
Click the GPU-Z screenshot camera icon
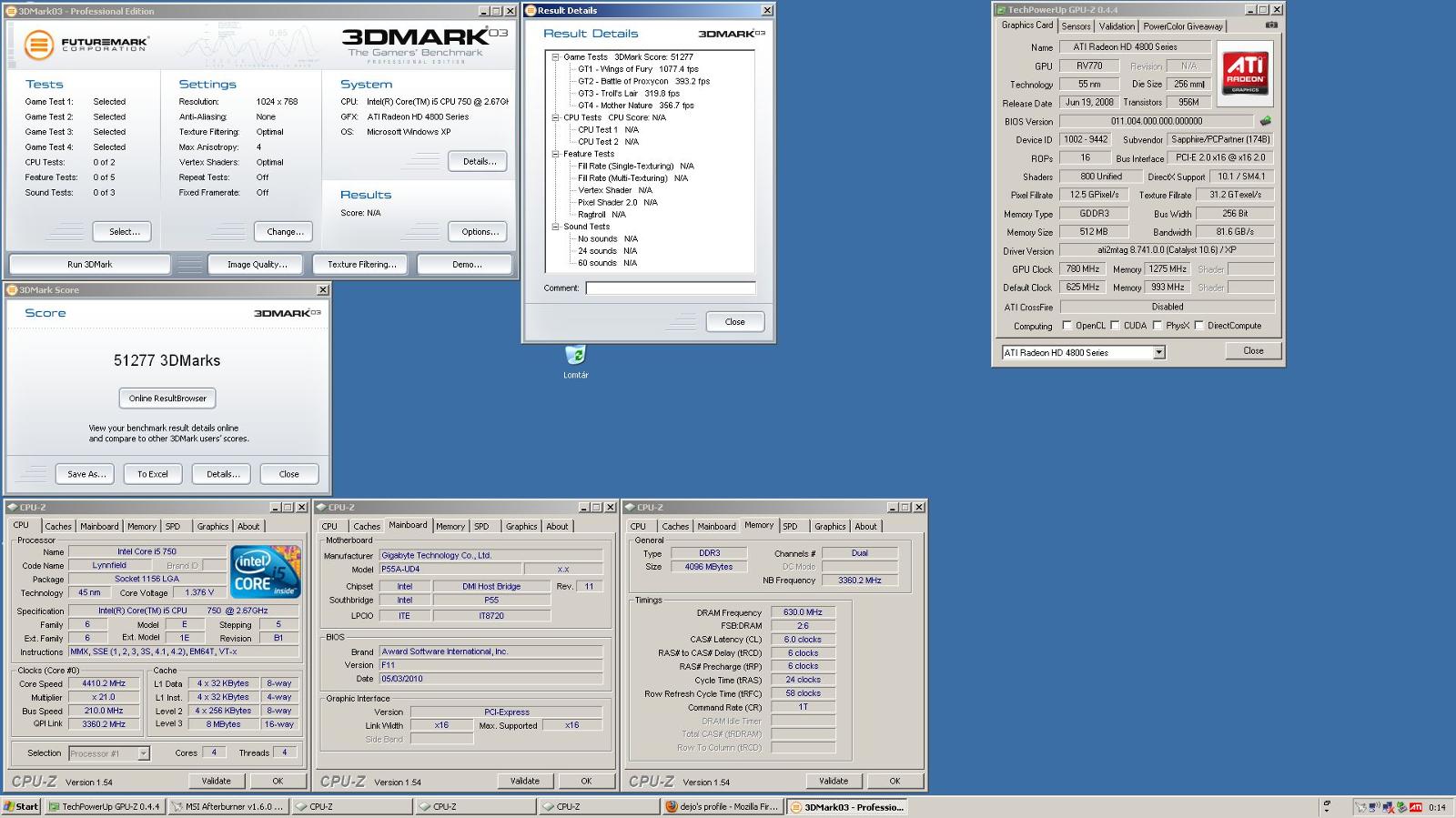point(1271,25)
